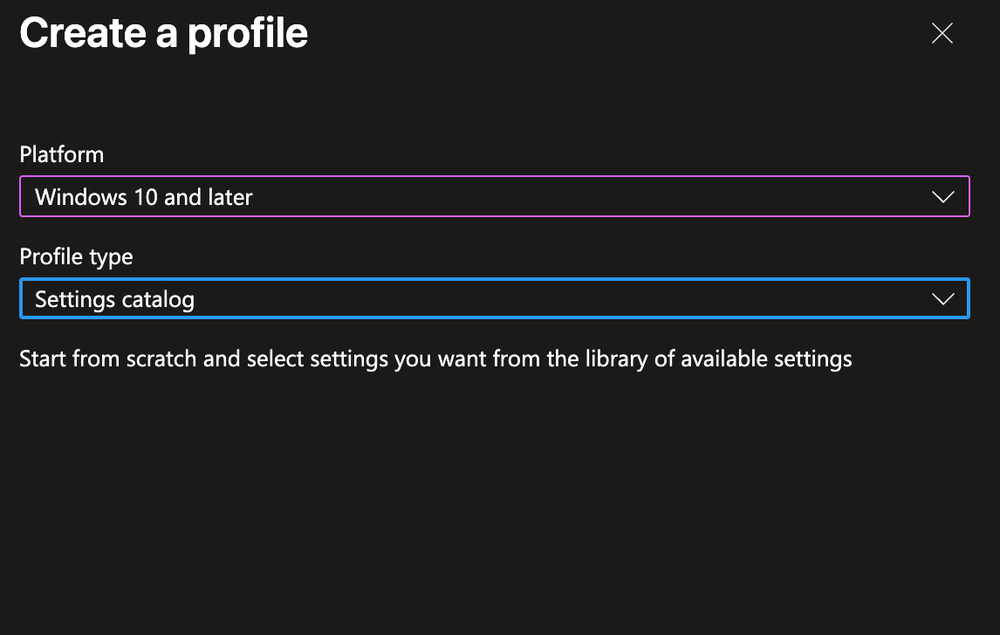Image resolution: width=1000 pixels, height=635 pixels.
Task: Click the 'Platform' field label
Action: coord(61,154)
